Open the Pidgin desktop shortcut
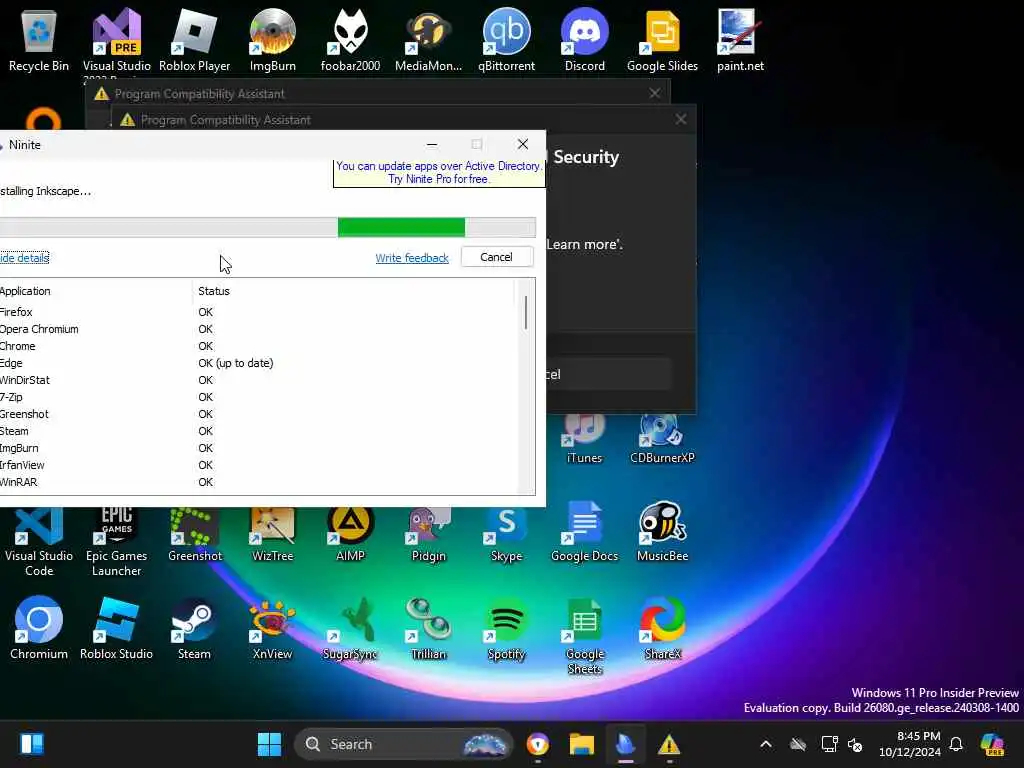This screenshot has width=1024, height=768. (428, 536)
